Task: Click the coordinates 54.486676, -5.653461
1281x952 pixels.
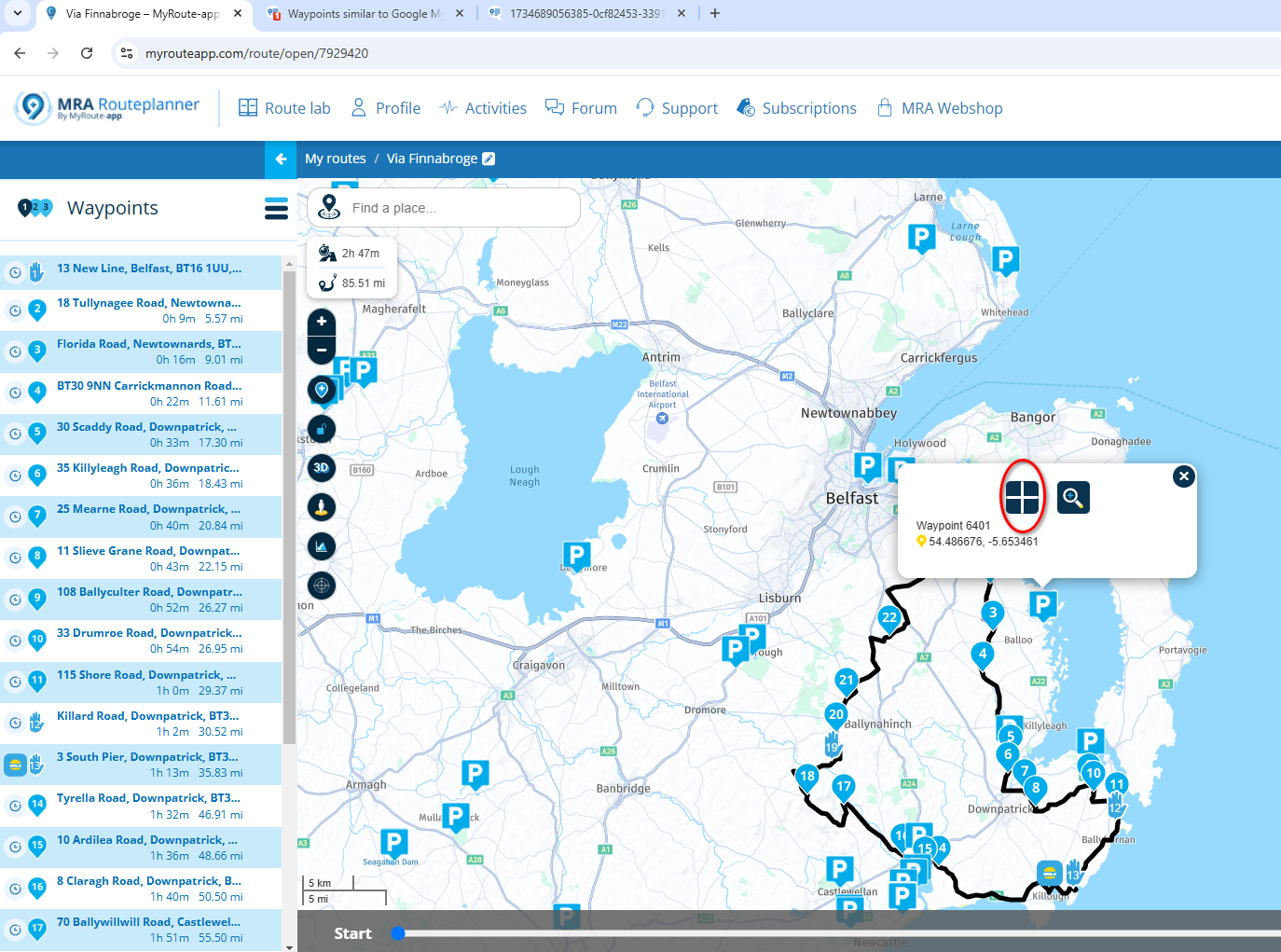Action: [x=984, y=542]
